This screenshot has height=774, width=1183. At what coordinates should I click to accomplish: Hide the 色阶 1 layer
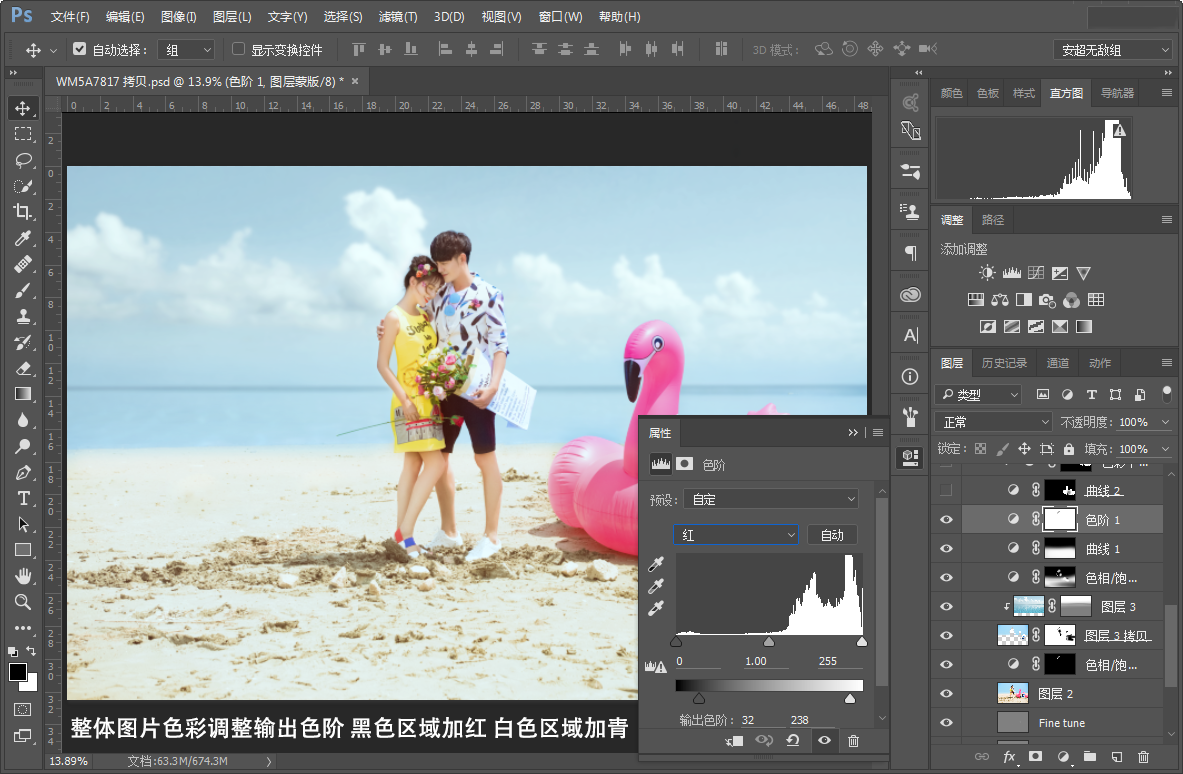coord(946,520)
